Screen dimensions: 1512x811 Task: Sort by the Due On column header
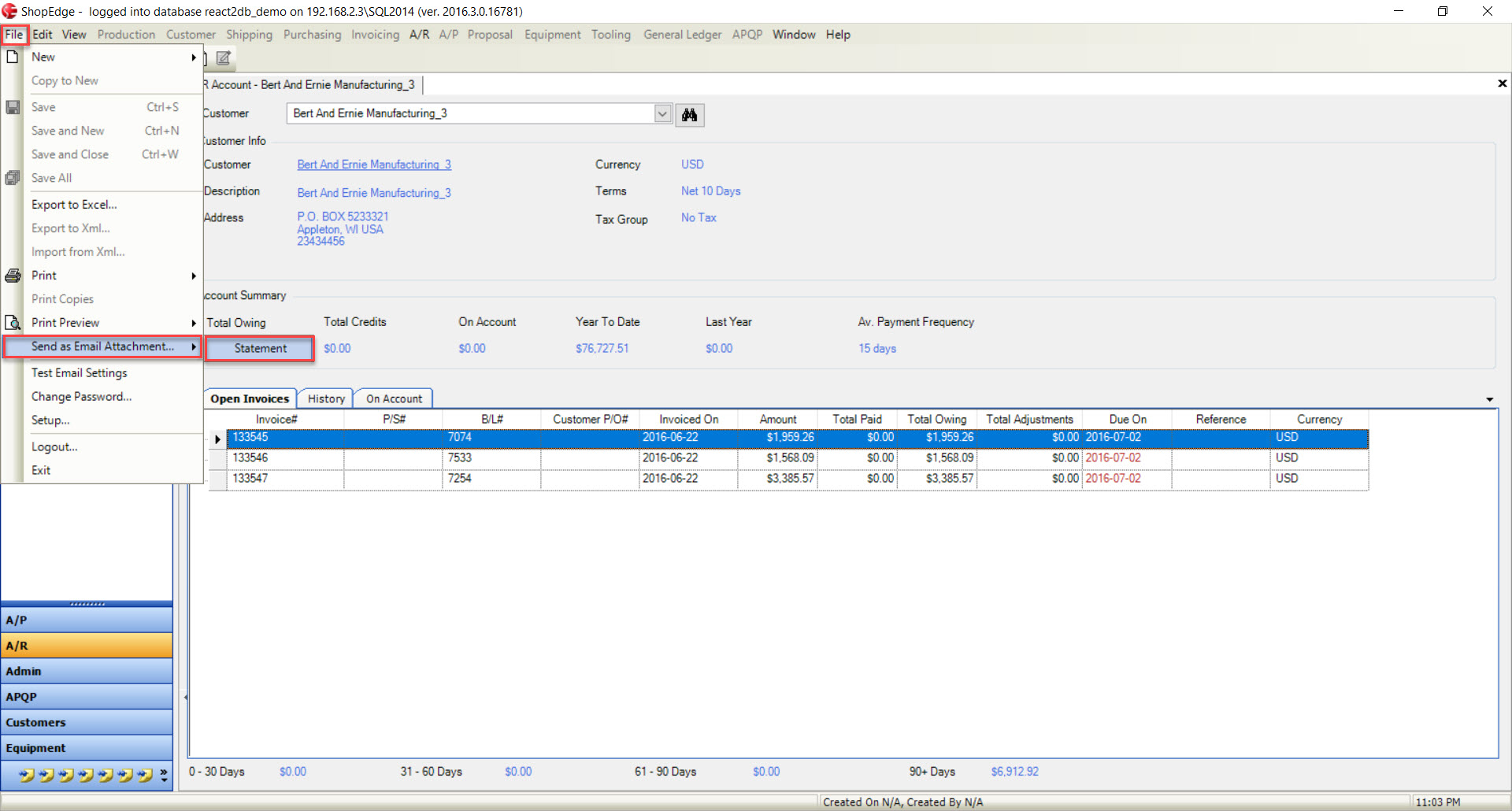coord(1128,420)
